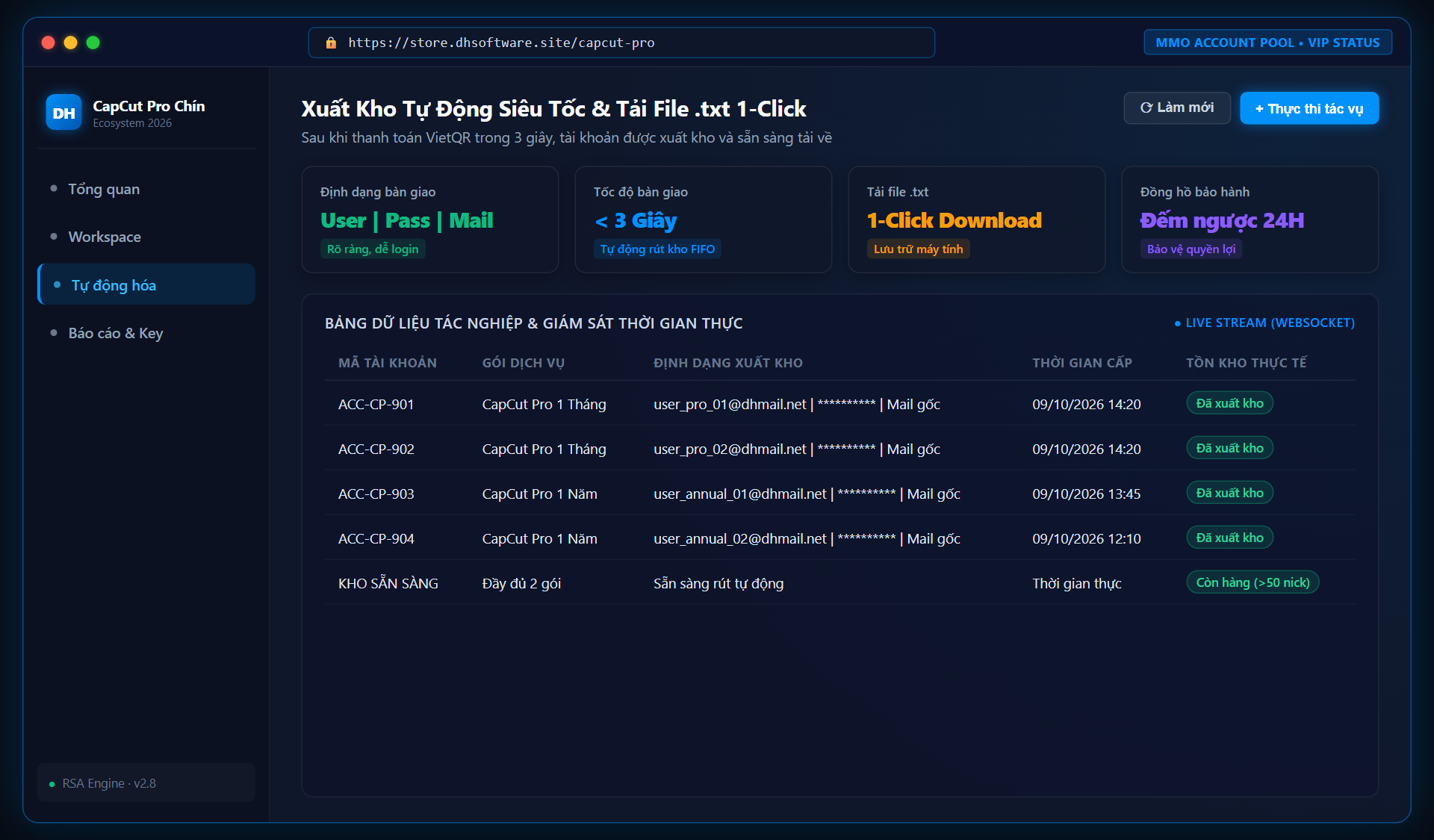
Task: Click the Rõ ràng, dễ login tag
Action: pos(373,249)
